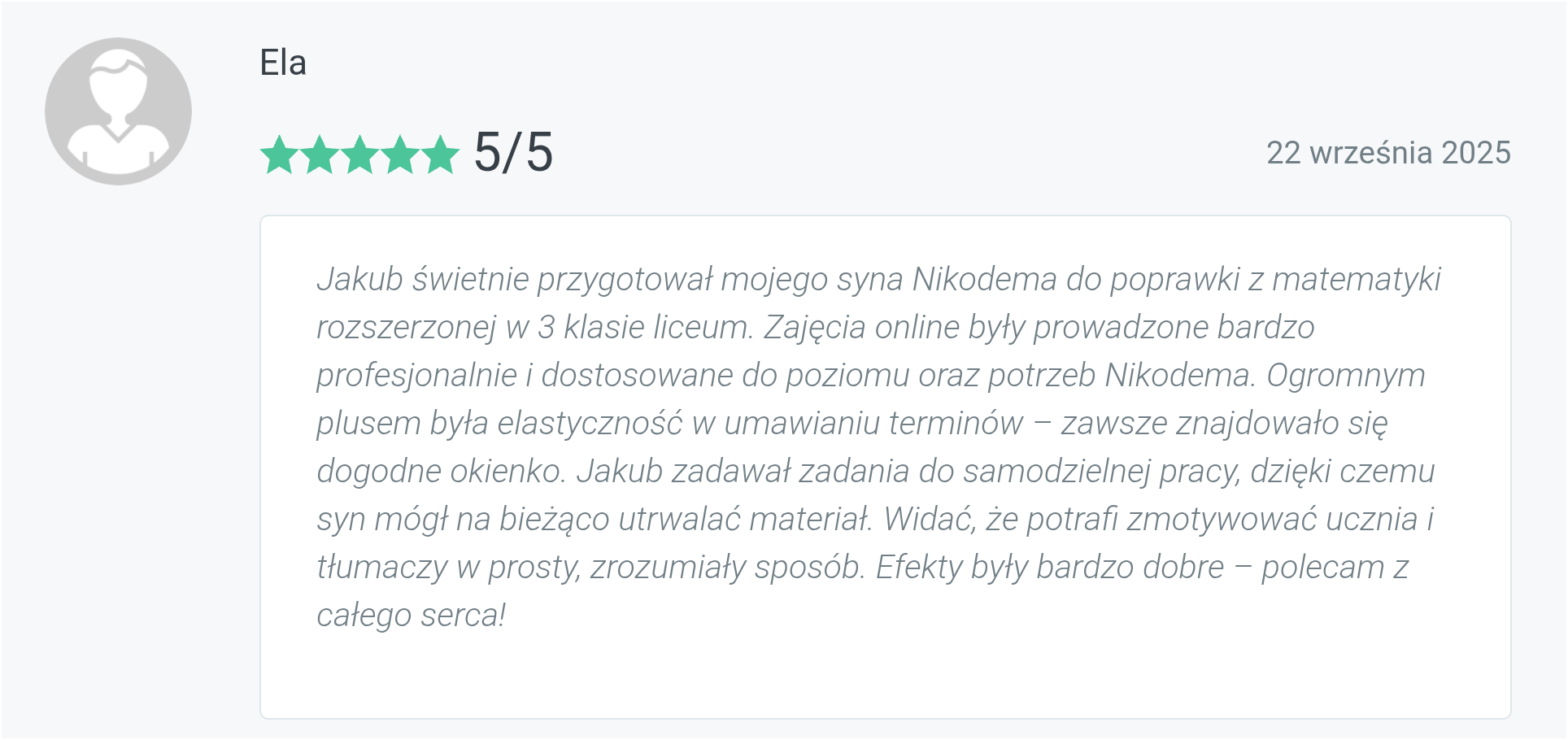Click the "5/5" rating score
Viewport: 1568px width, 740px height.
[x=513, y=153]
